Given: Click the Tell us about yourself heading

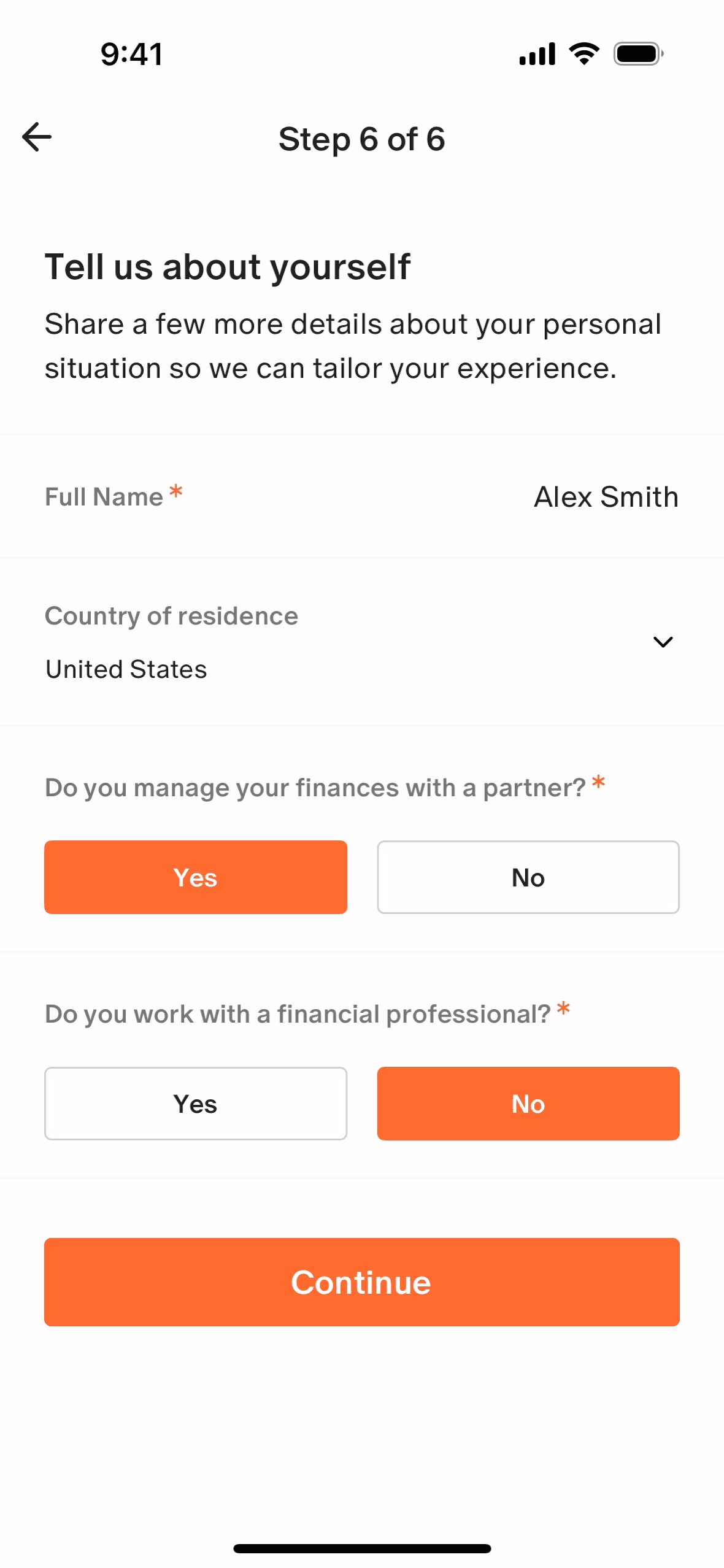Looking at the screenshot, I should tap(228, 266).
